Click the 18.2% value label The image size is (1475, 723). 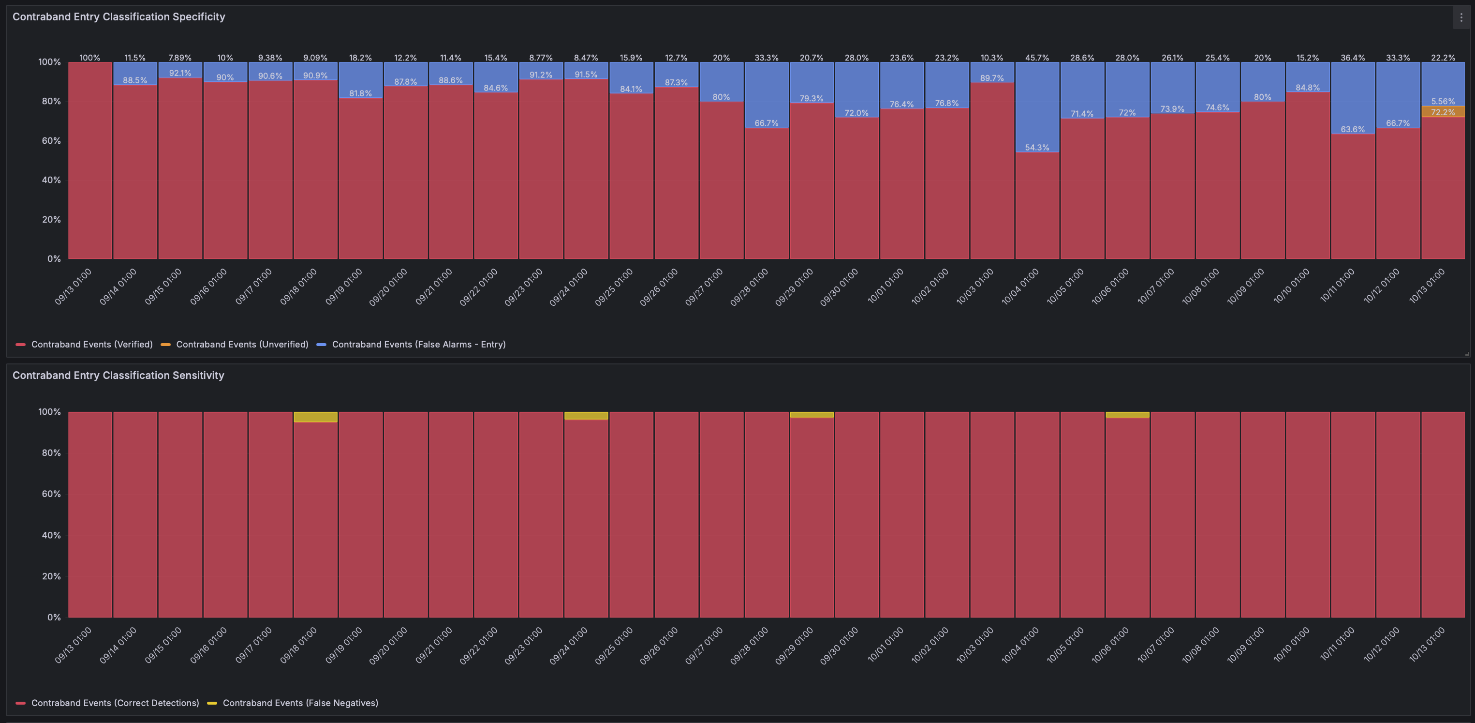(x=360, y=57)
